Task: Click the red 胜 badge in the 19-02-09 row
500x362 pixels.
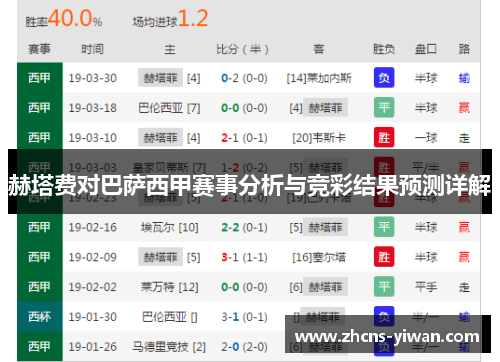Action: click(384, 257)
